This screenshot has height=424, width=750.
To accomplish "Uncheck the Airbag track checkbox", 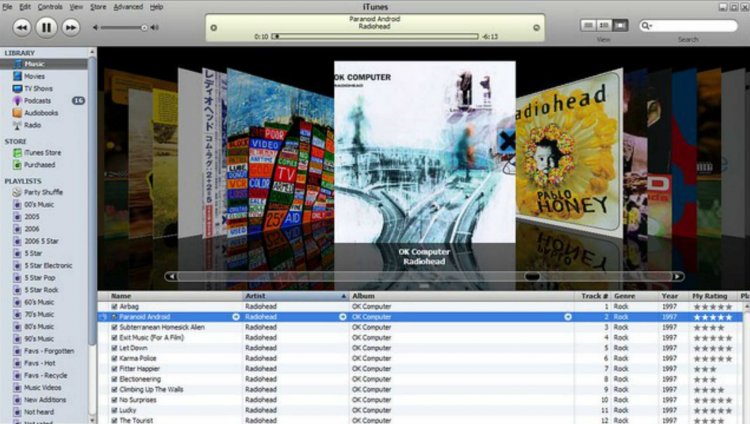I will [114, 307].
